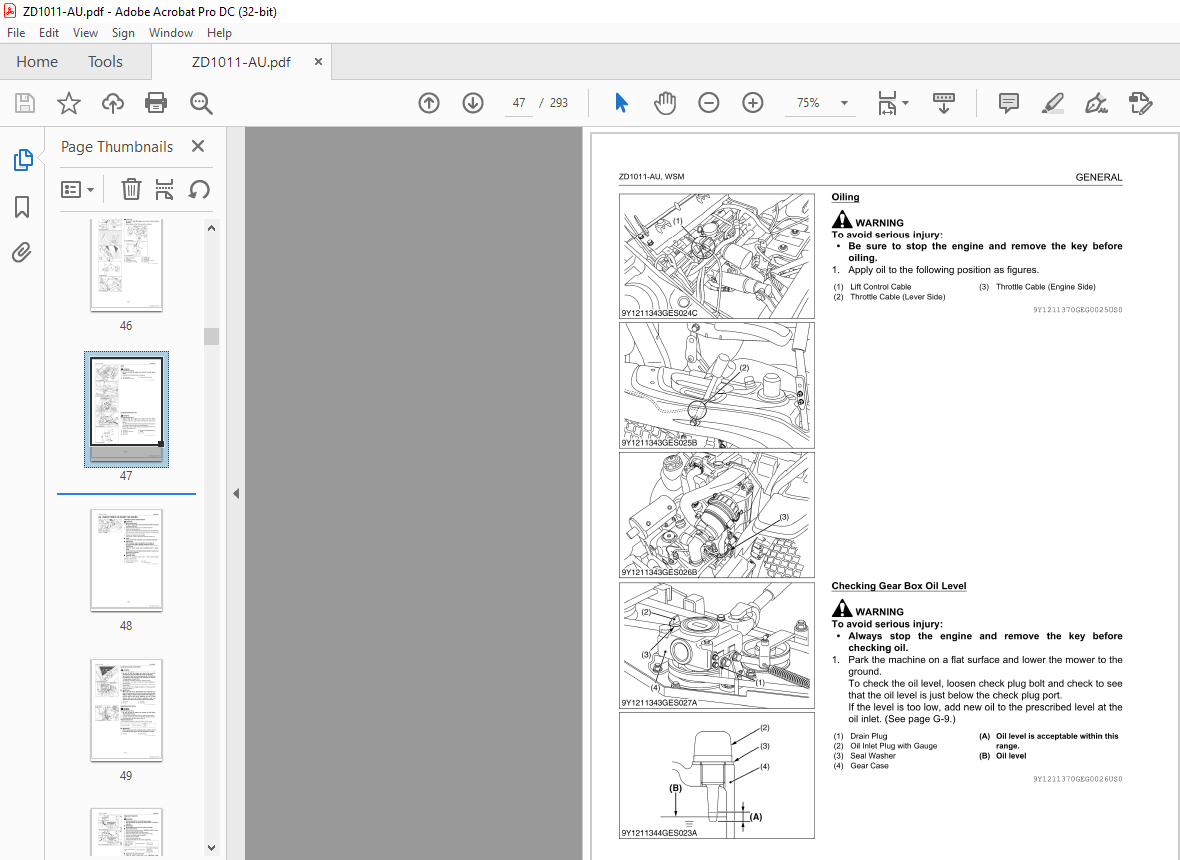
Task: Click 'Oil Inlet Plug with Gauge' legend text
Action: (x=893, y=746)
